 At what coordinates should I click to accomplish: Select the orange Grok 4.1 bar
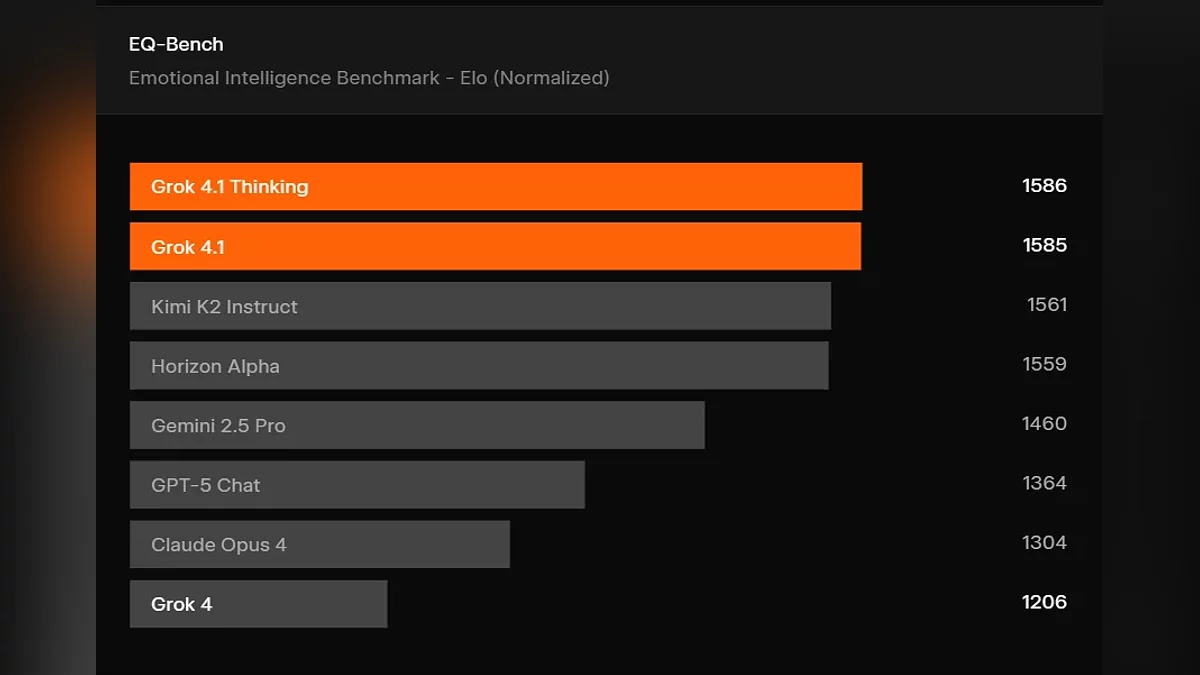tap(495, 246)
